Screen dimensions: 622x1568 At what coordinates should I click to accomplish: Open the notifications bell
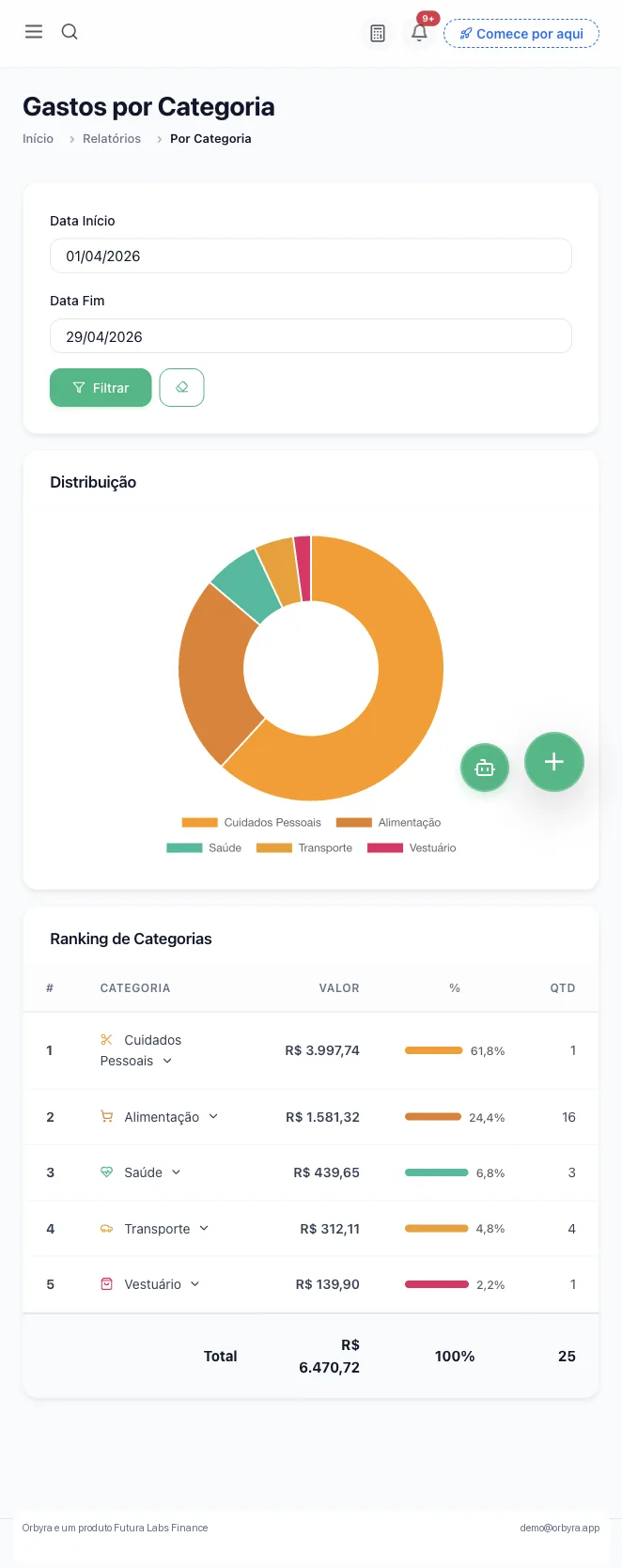point(420,33)
